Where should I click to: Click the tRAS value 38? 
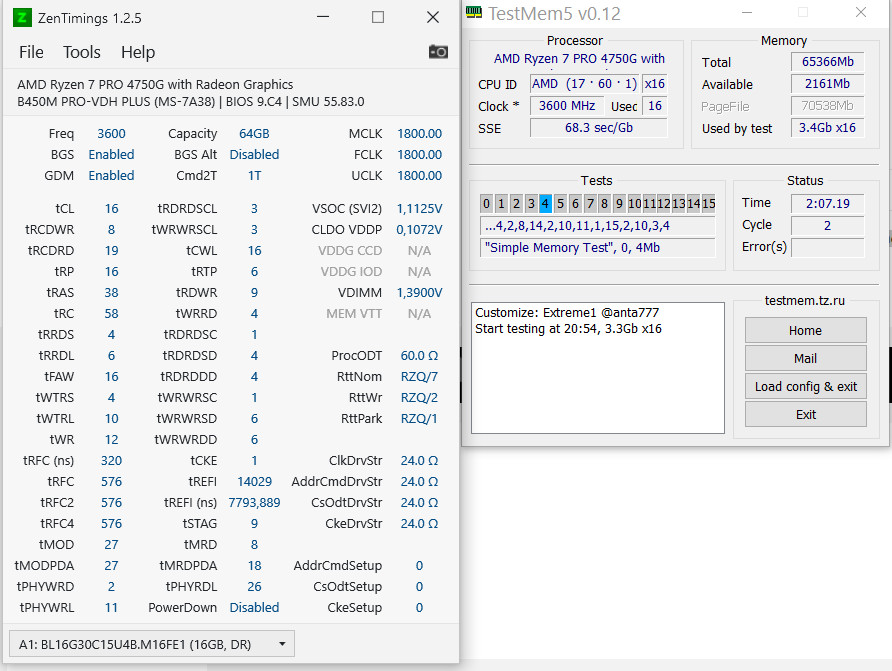[x=112, y=293]
